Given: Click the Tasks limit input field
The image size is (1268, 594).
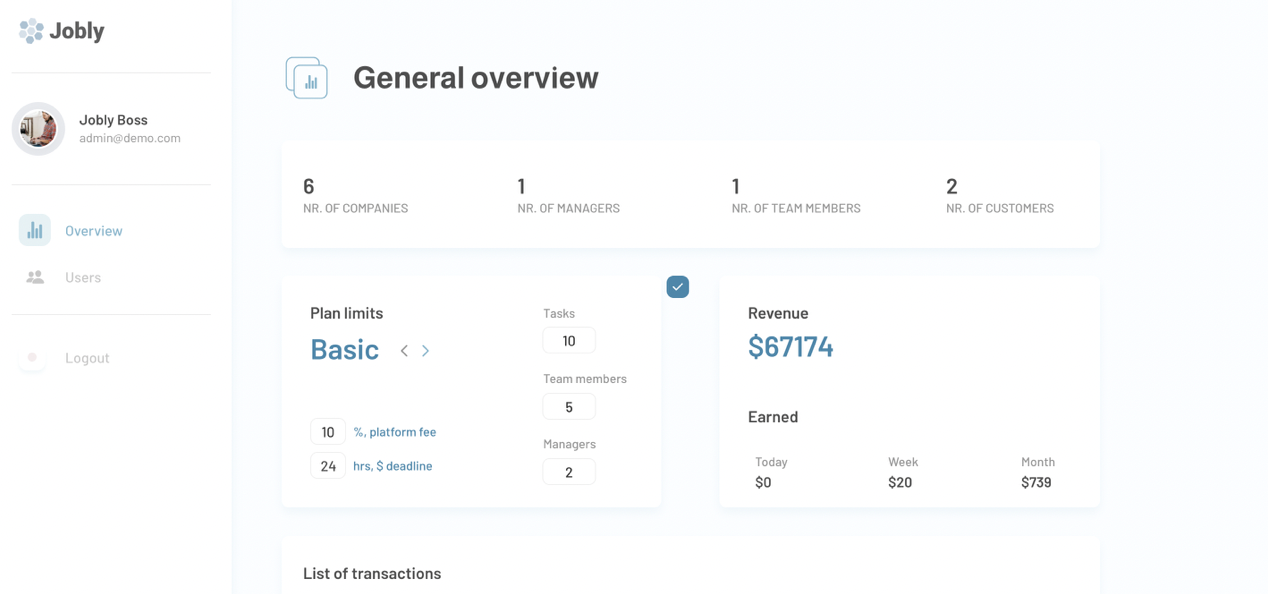Looking at the screenshot, I should (x=569, y=341).
